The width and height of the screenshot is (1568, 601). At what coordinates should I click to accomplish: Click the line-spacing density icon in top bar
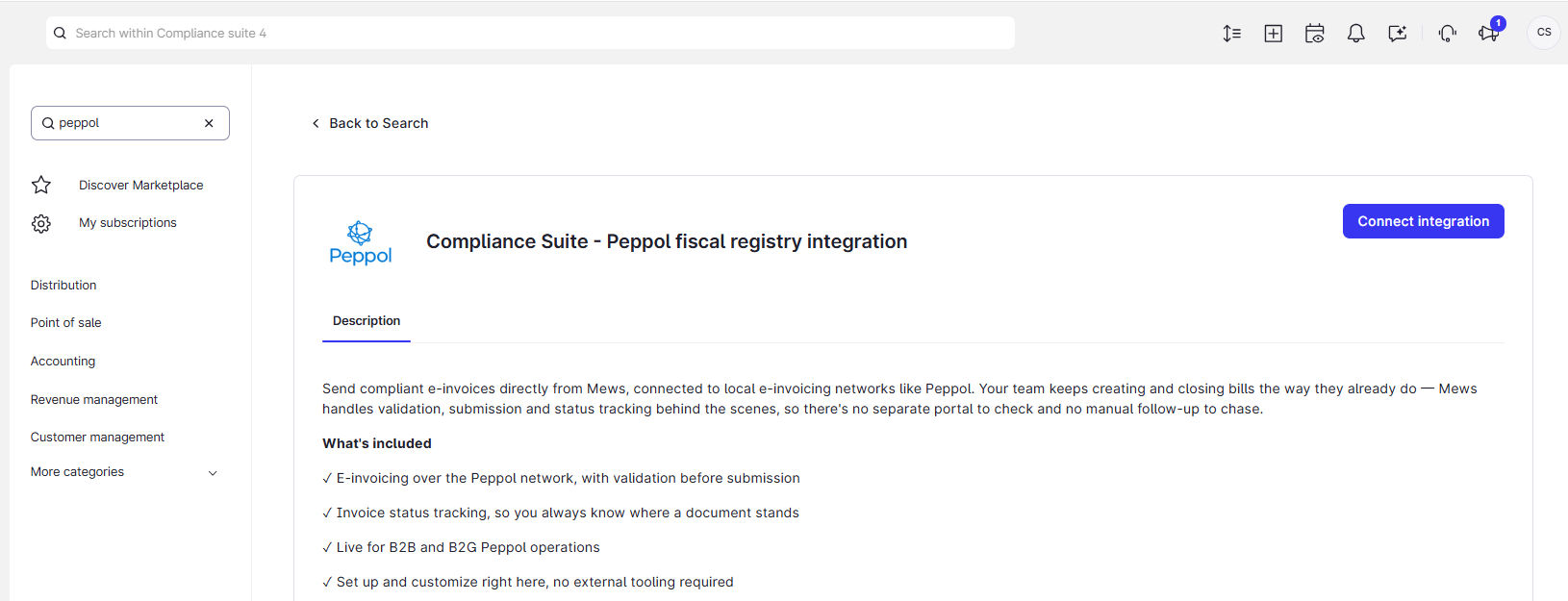coord(1231,34)
